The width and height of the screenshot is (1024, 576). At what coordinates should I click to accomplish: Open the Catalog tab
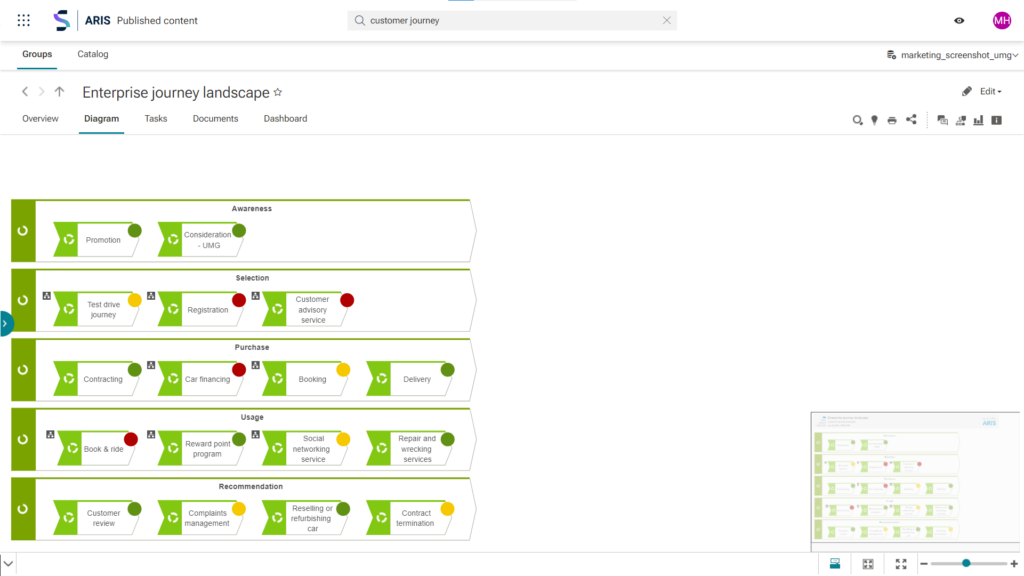tap(93, 54)
